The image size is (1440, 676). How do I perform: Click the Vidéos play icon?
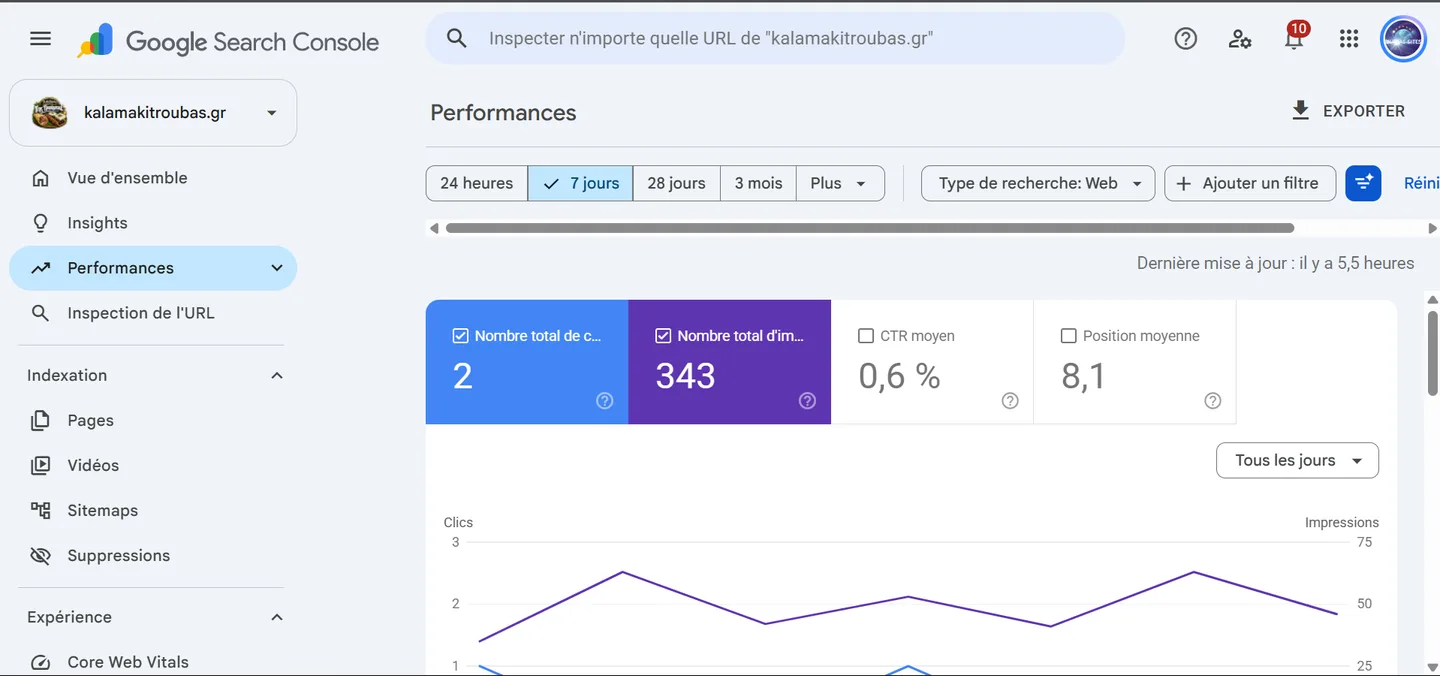pos(41,465)
